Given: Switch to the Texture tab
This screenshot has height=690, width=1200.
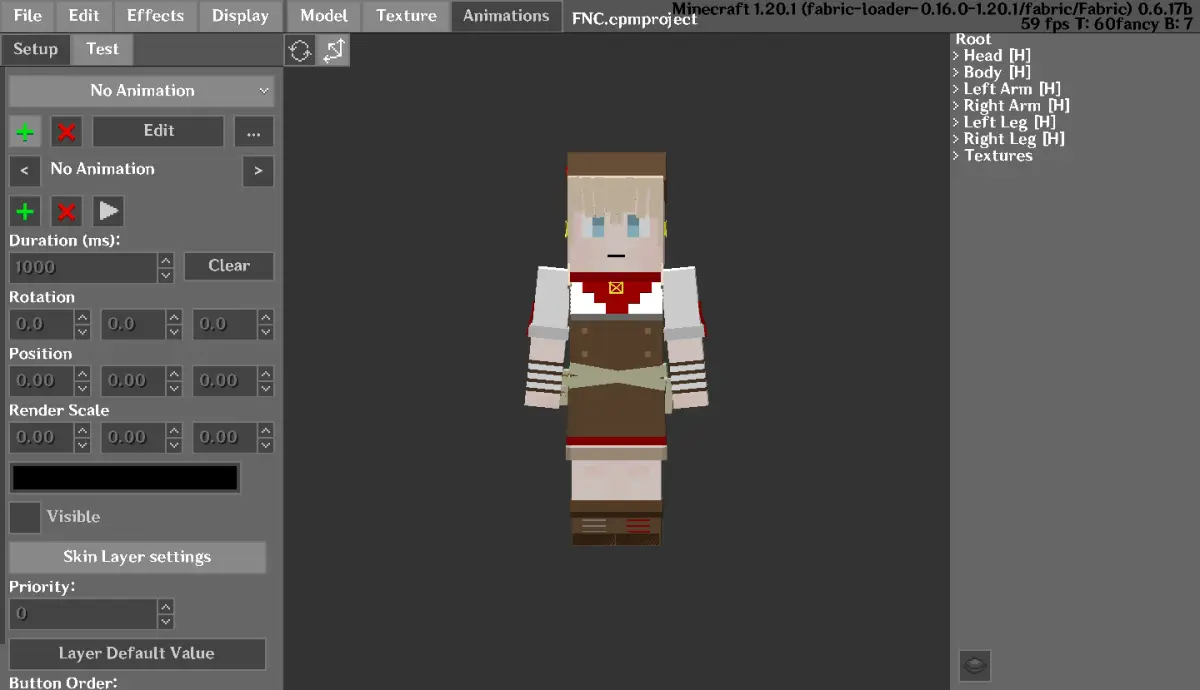Looking at the screenshot, I should (406, 15).
